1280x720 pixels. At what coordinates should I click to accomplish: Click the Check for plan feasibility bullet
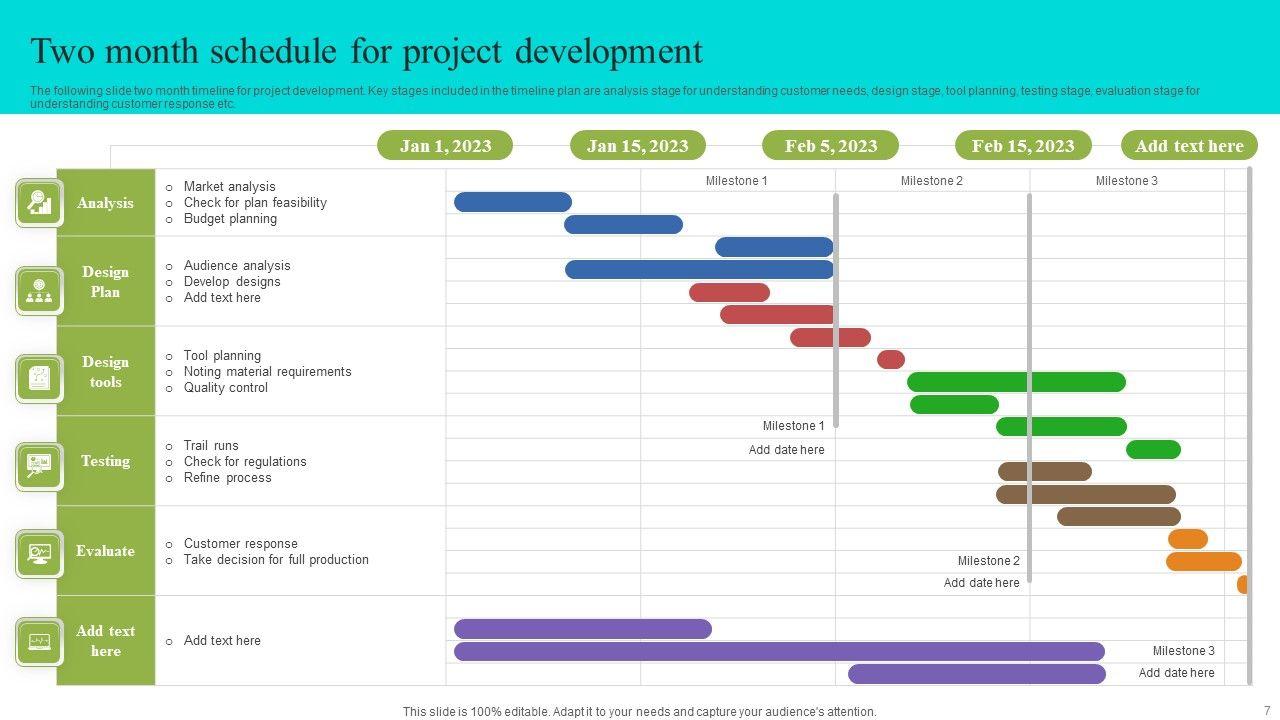[255, 203]
